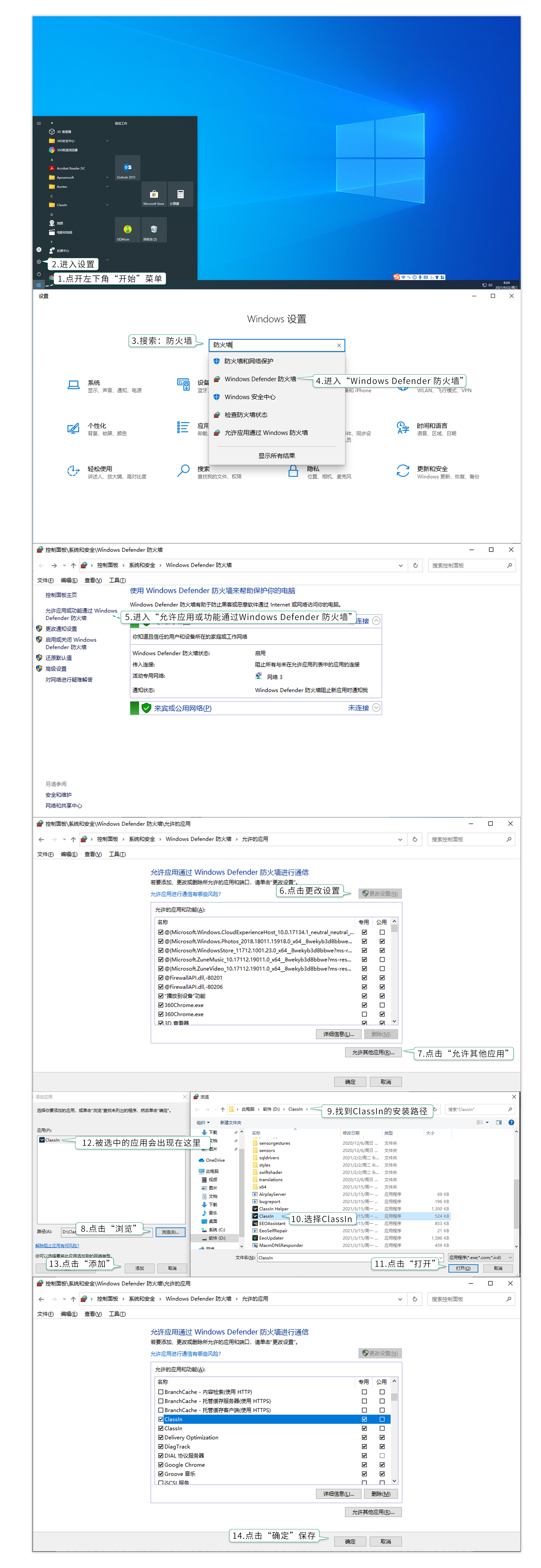541x1568 pixels.
Task: Click the 搜索"ClassIn" search field
Action: (479, 1109)
